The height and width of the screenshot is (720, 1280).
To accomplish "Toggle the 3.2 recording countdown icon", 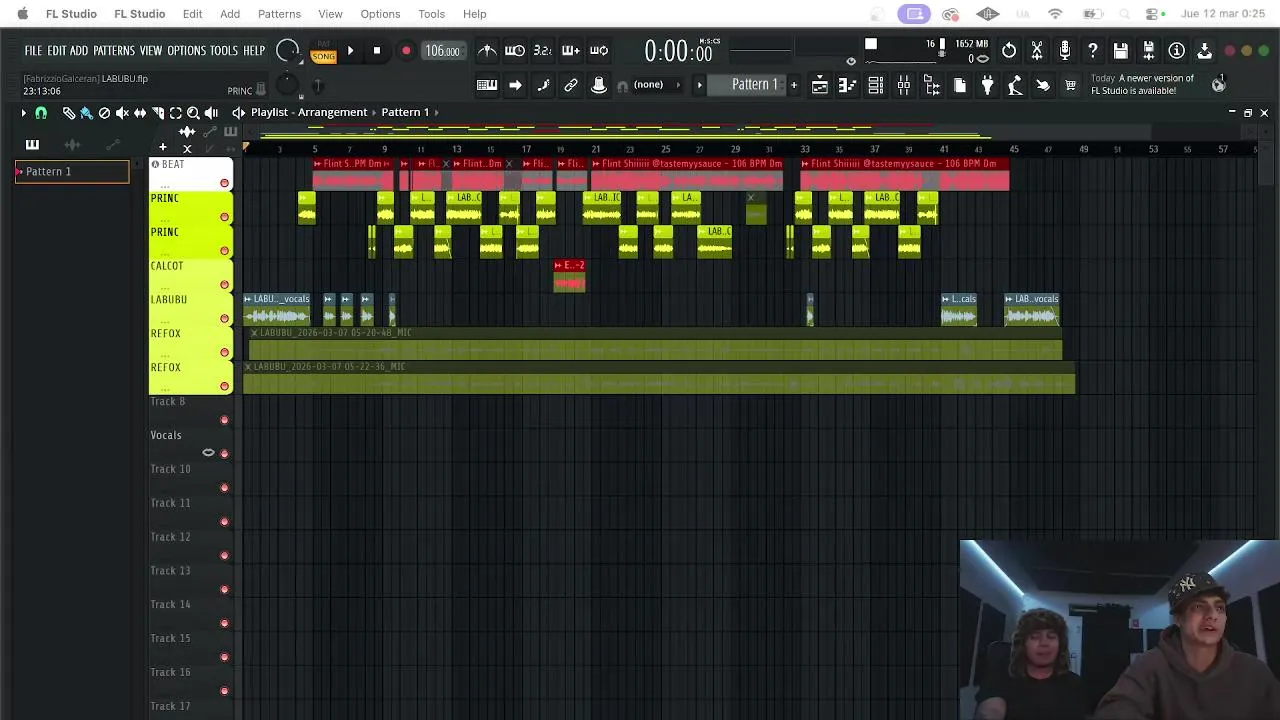I will point(543,51).
